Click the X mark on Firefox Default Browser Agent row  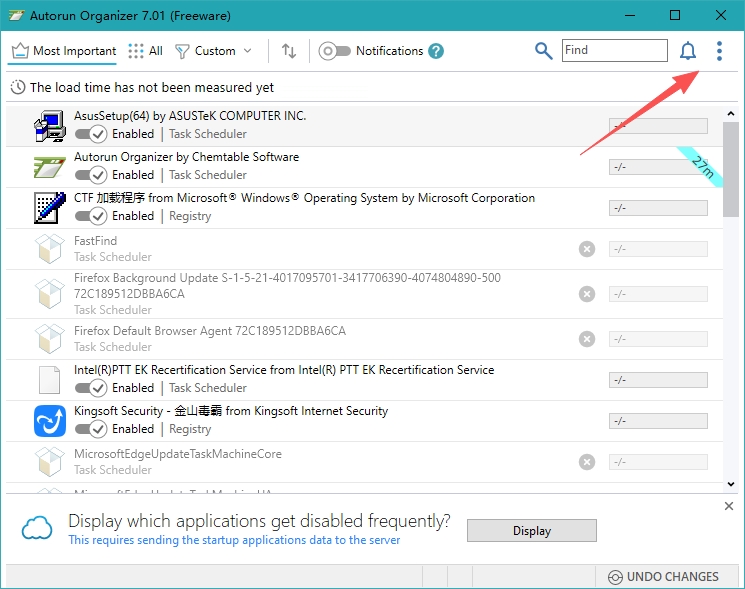pos(587,339)
